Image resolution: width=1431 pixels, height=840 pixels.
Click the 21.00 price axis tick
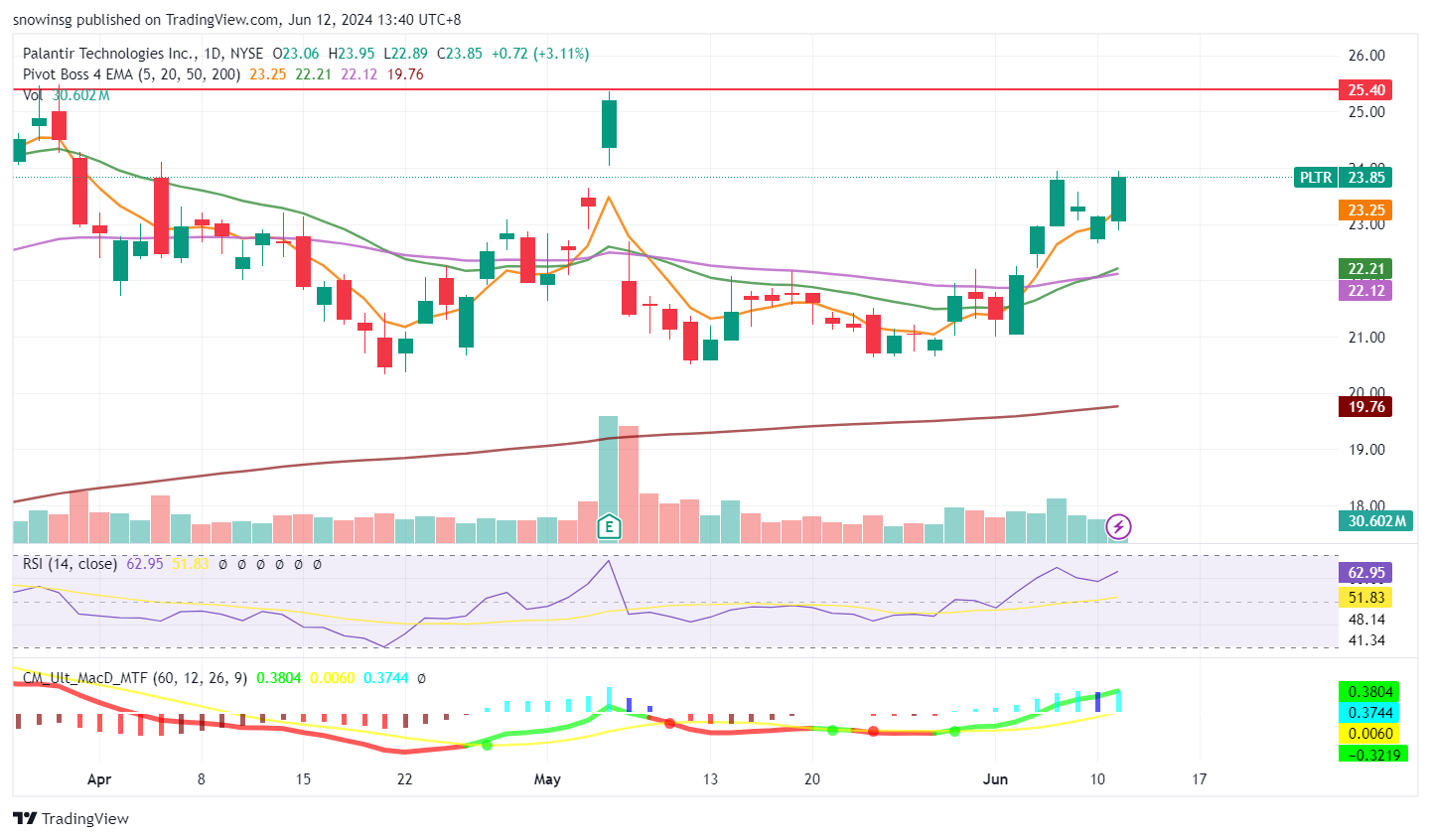[1366, 338]
